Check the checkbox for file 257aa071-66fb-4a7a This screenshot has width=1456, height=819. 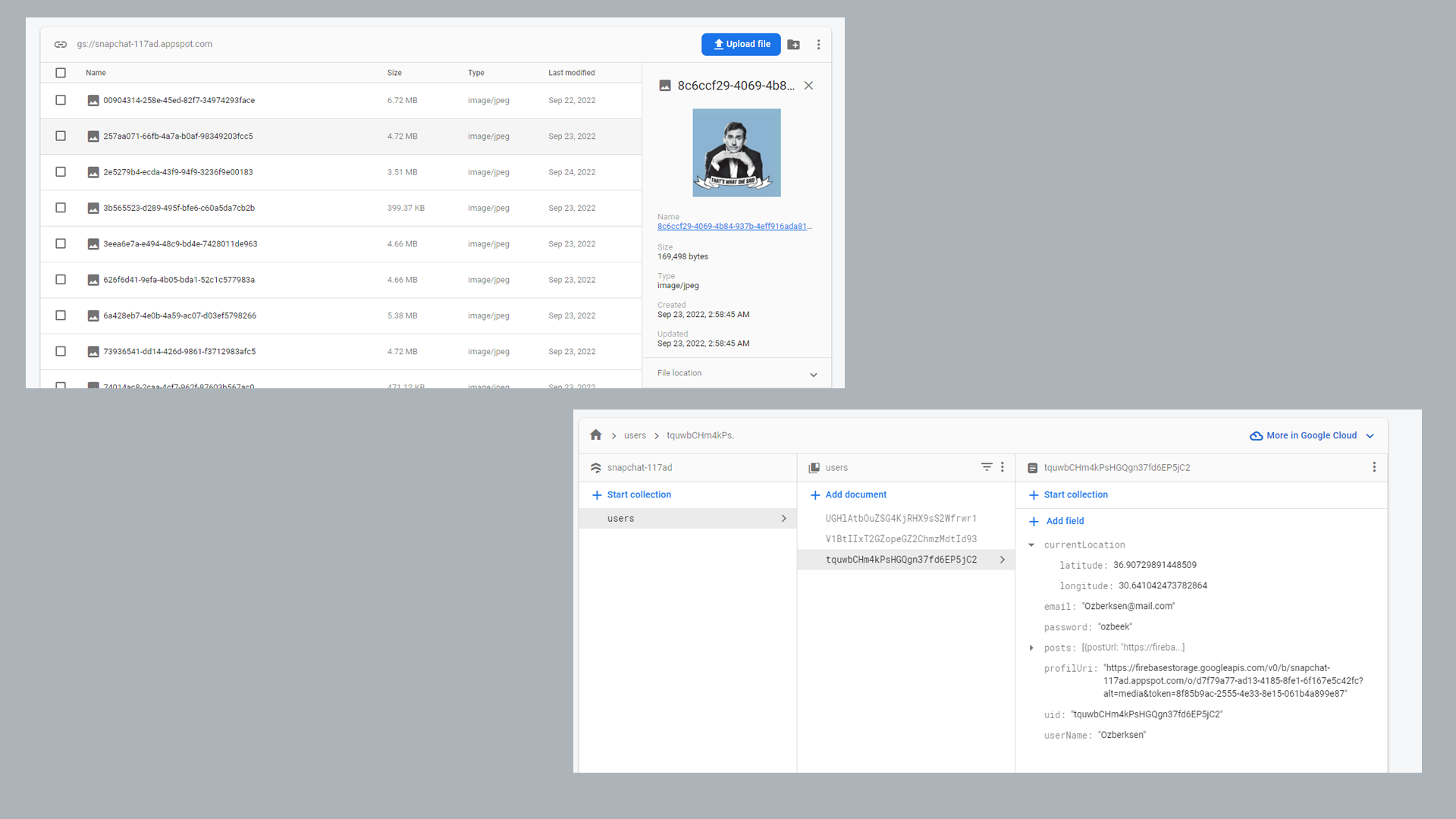coord(61,136)
